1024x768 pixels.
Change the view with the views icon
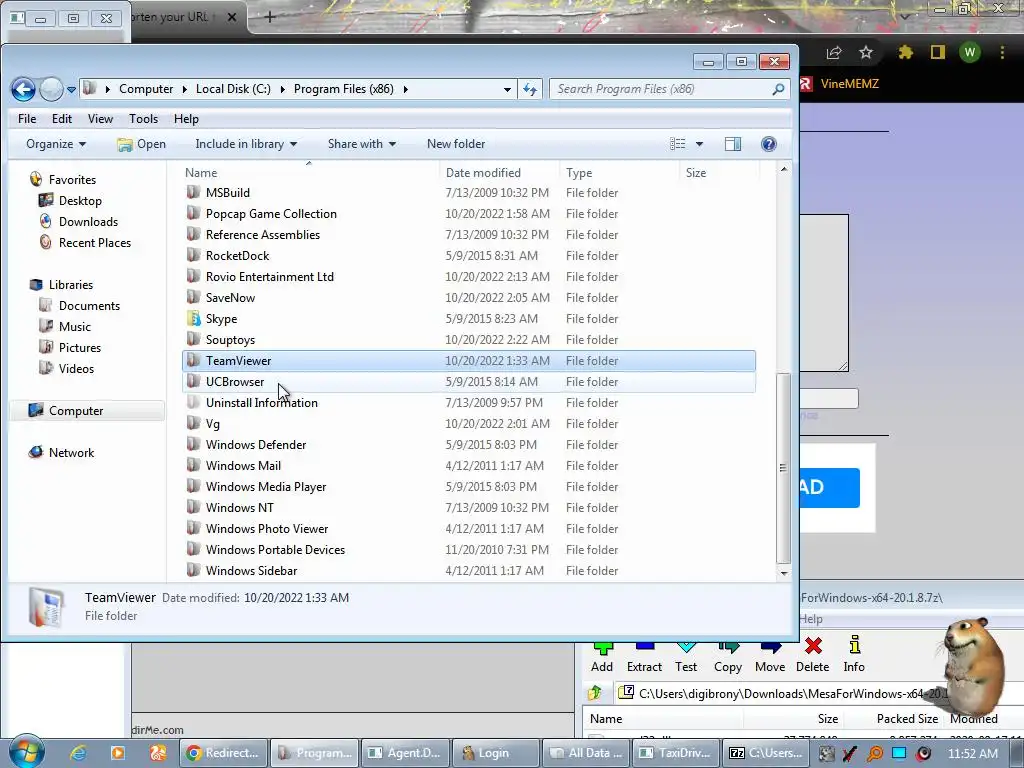(x=677, y=144)
